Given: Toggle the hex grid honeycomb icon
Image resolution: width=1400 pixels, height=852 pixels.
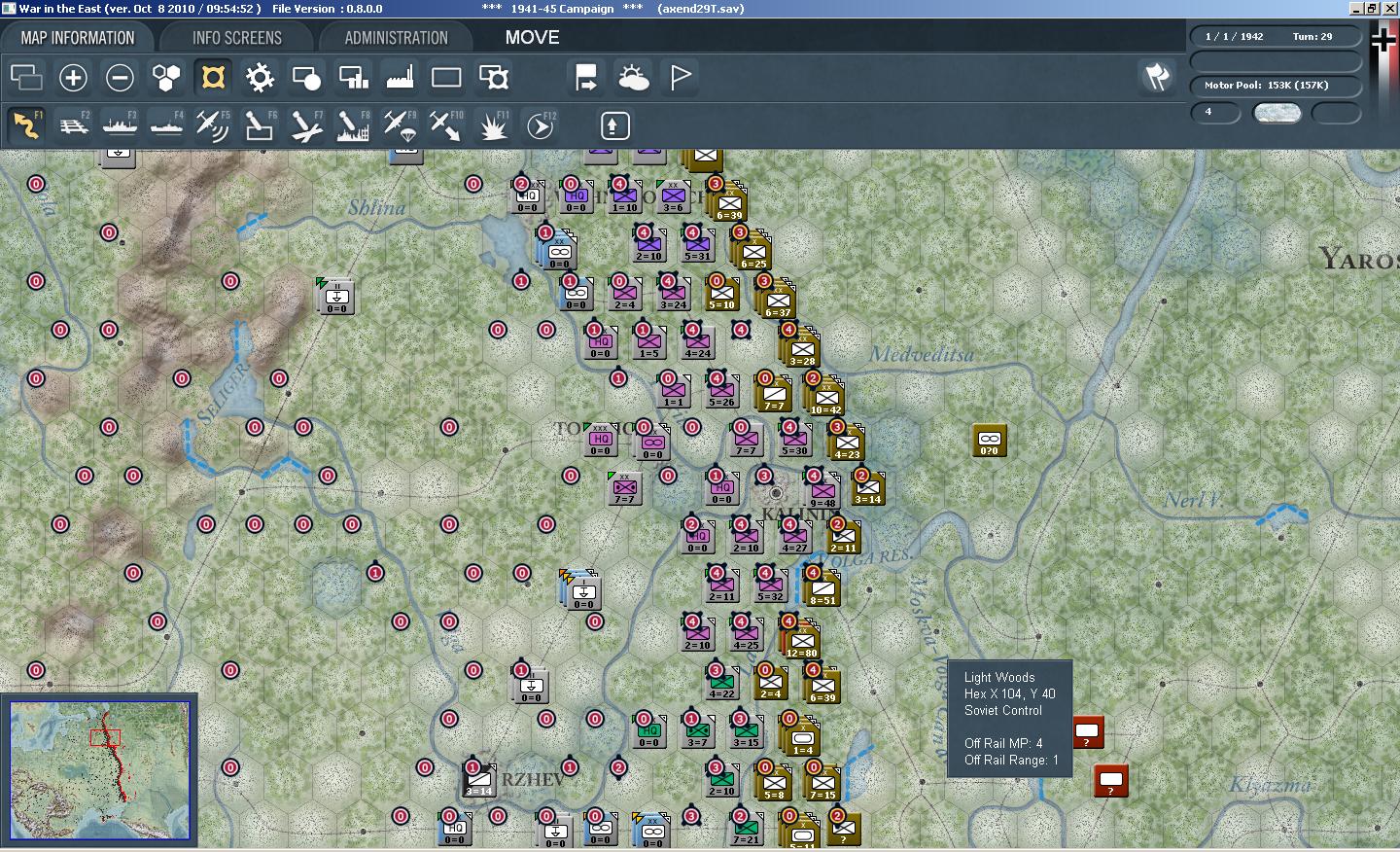Looking at the screenshot, I should [166, 77].
